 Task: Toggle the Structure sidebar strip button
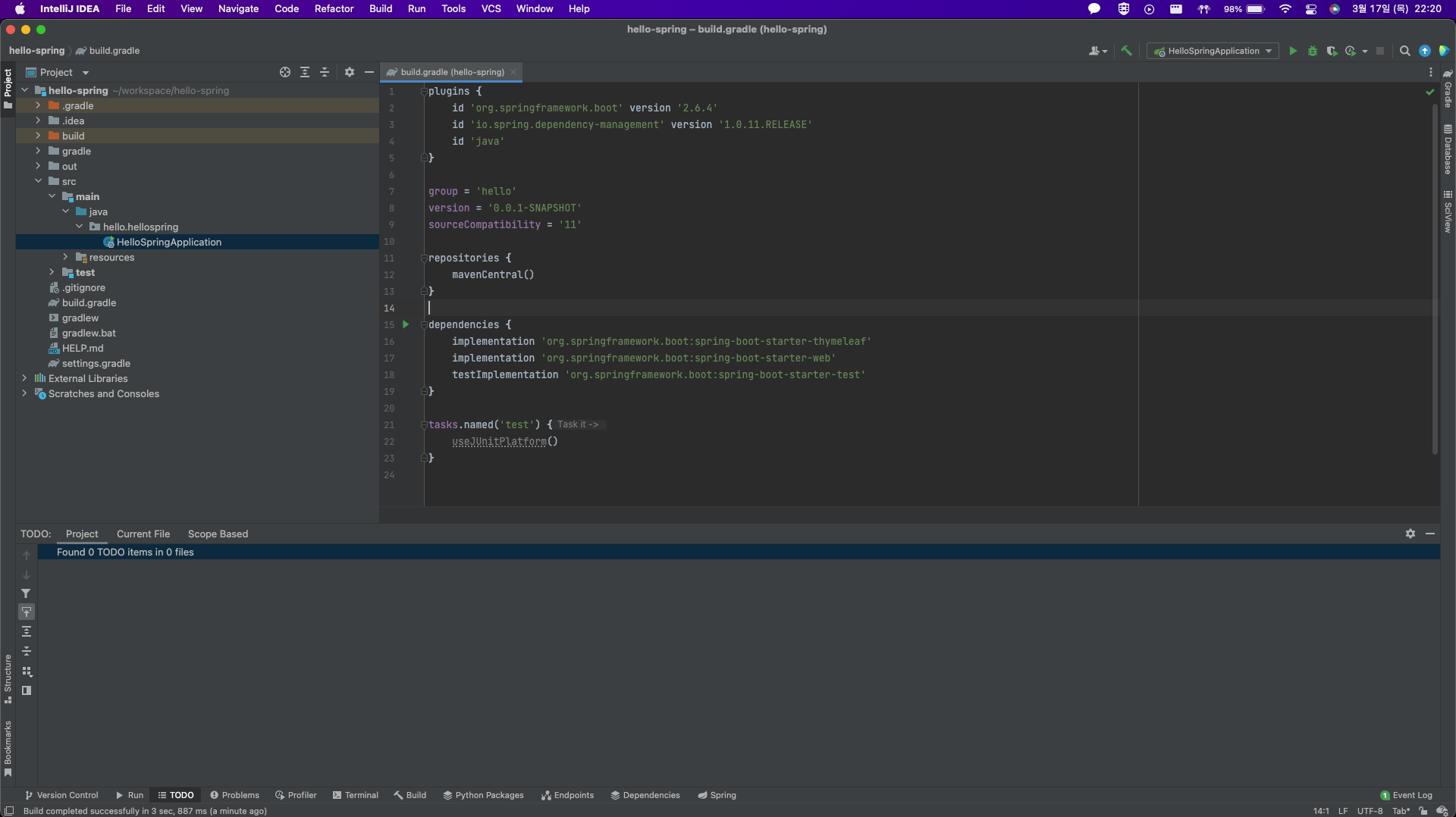8,679
